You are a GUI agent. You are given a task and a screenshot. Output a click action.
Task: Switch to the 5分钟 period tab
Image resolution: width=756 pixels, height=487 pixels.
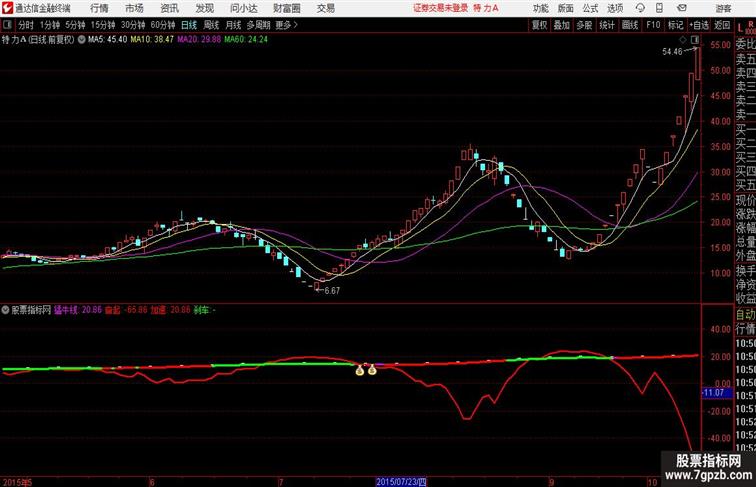click(x=75, y=25)
